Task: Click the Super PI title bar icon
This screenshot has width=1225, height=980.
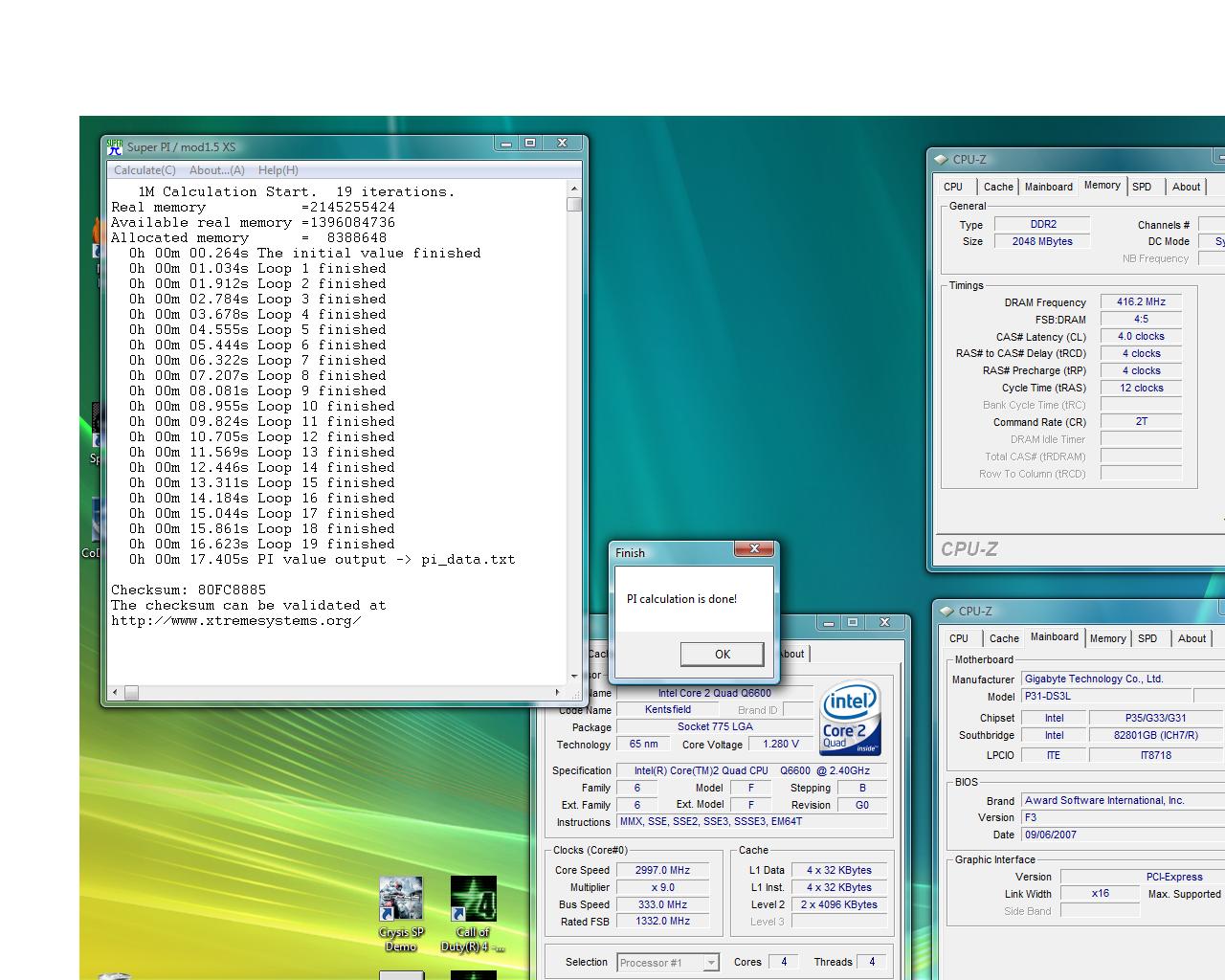Action: pos(115,147)
